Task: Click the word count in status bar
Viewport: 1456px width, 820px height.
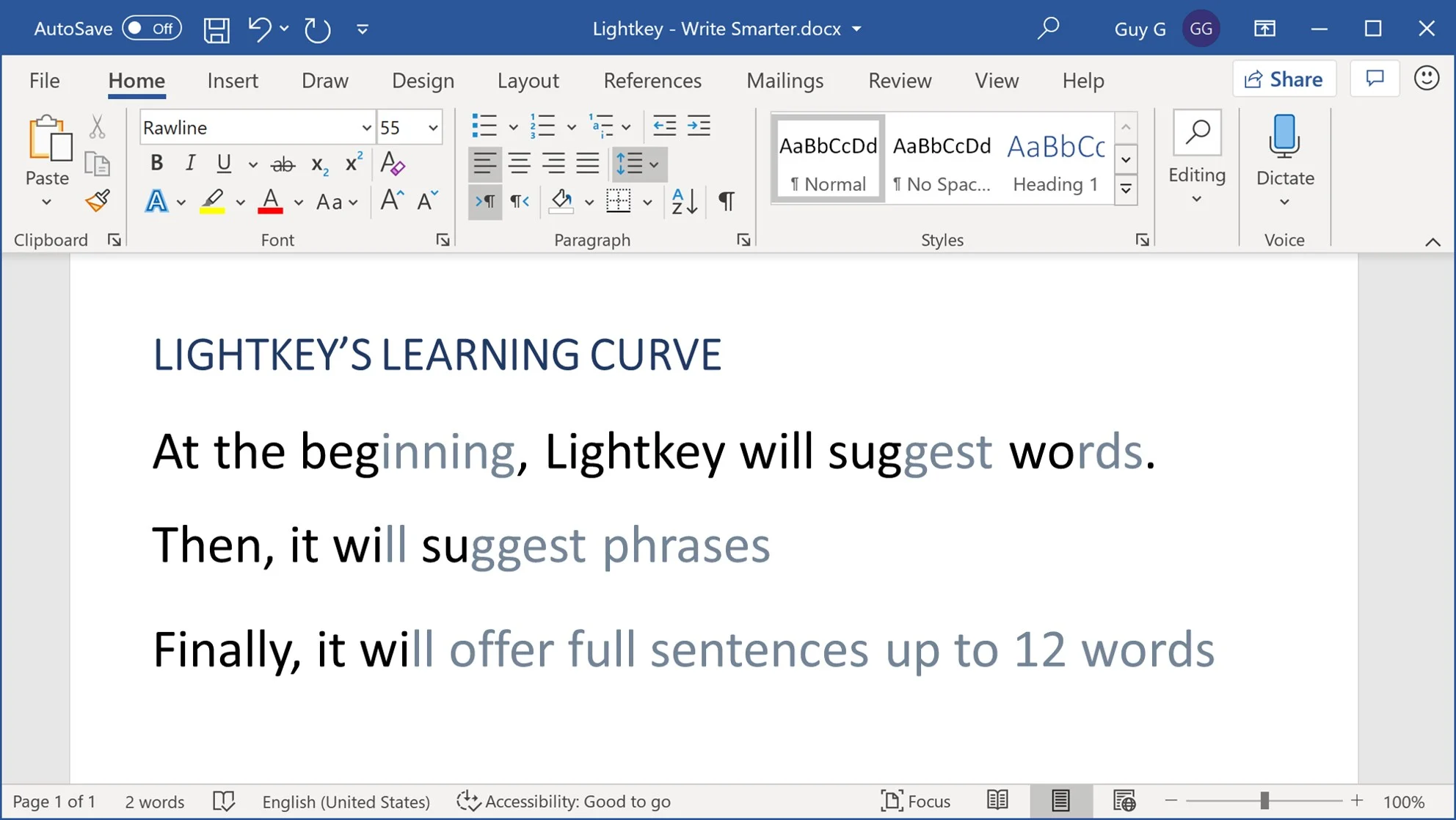Action: tap(155, 801)
